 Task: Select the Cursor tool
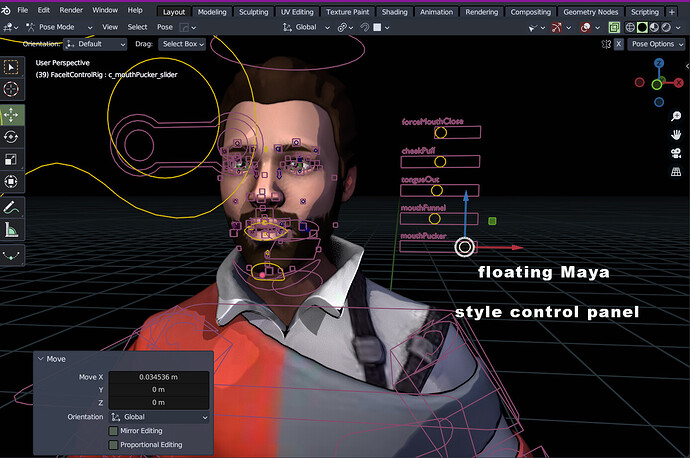point(11,89)
